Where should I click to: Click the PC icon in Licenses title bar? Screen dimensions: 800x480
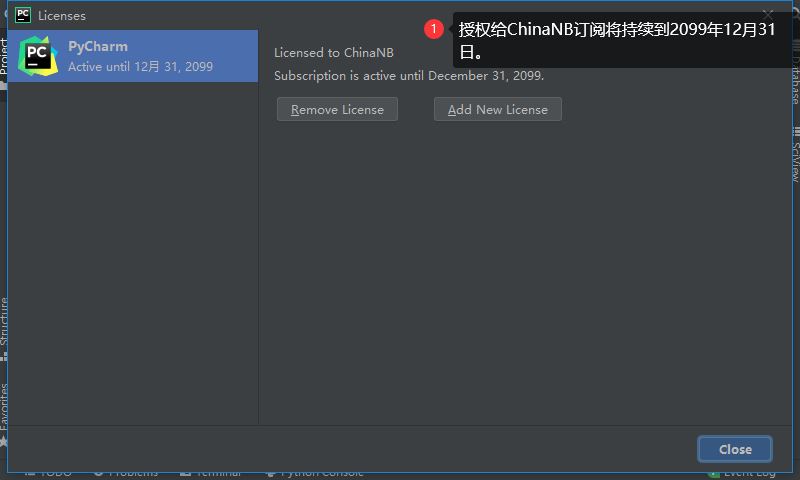click(x=23, y=15)
